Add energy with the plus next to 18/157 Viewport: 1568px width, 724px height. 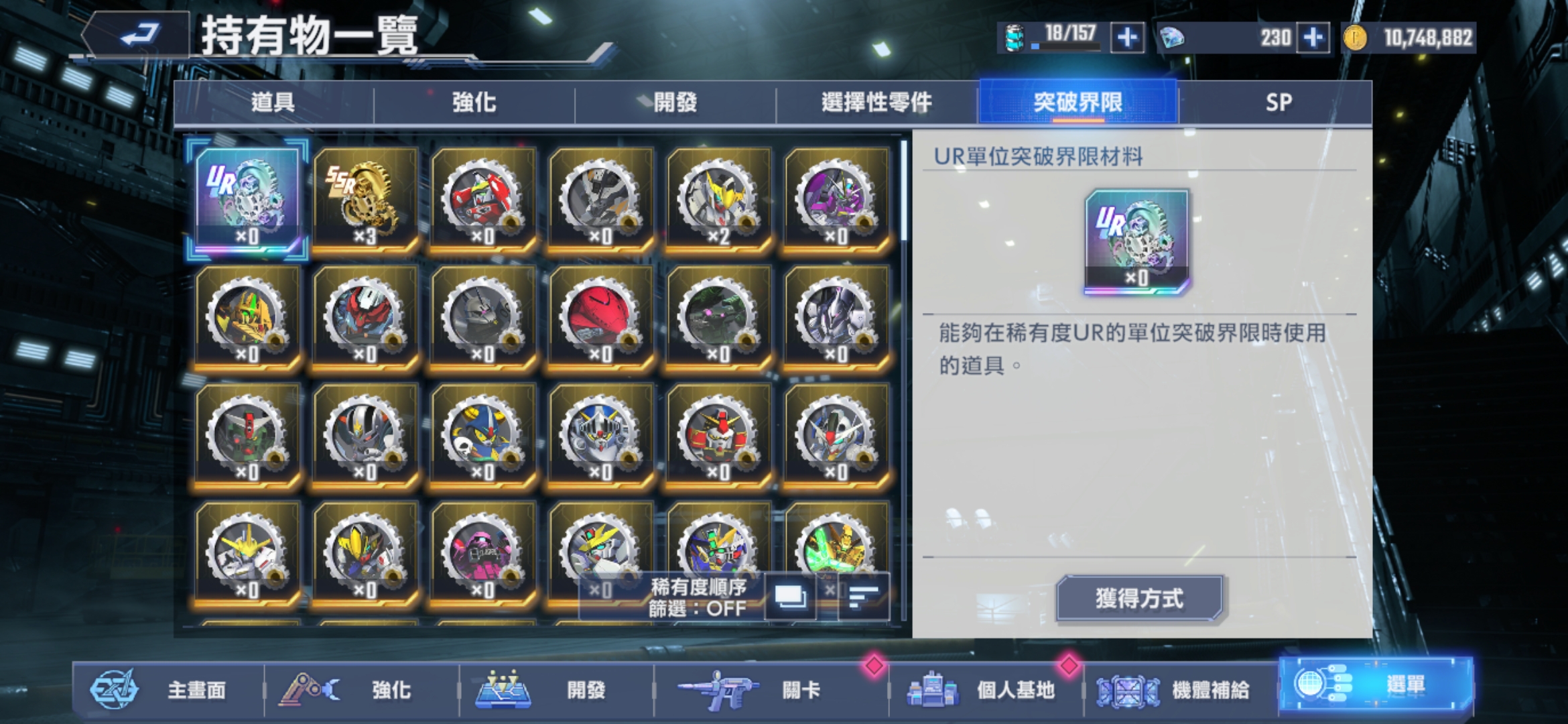(x=1128, y=38)
